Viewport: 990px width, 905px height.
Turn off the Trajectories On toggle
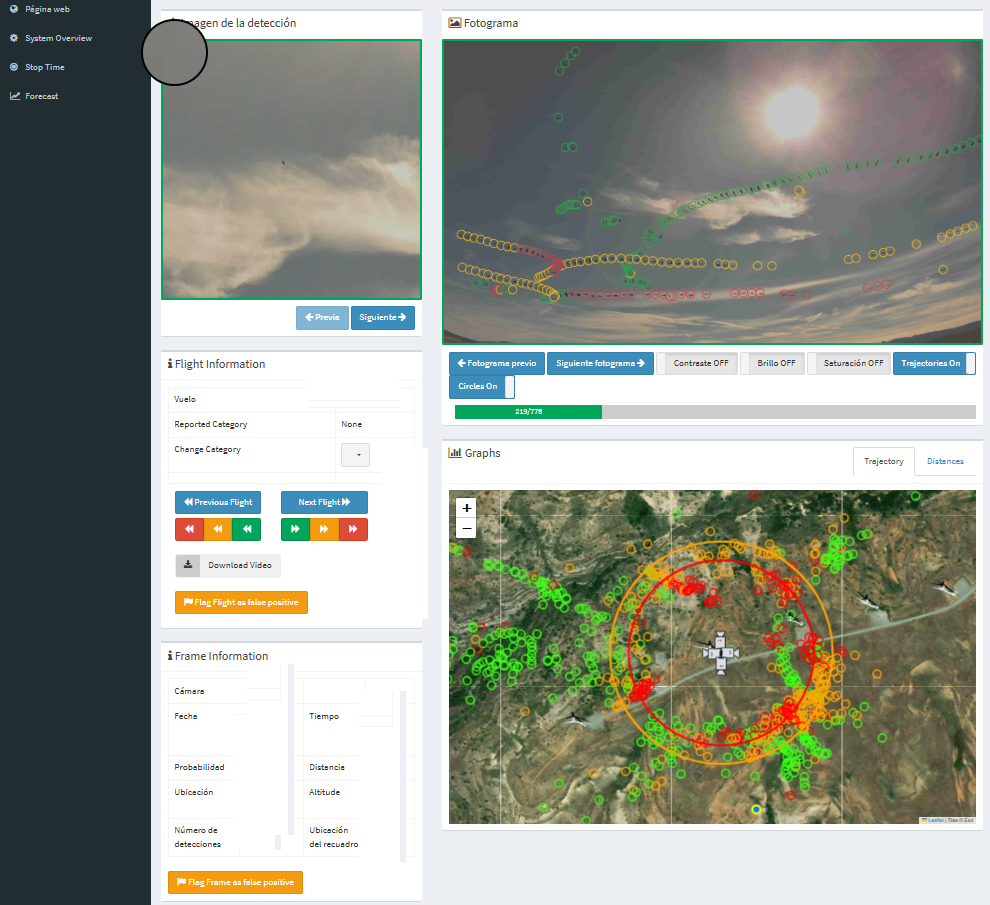pos(934,363)
